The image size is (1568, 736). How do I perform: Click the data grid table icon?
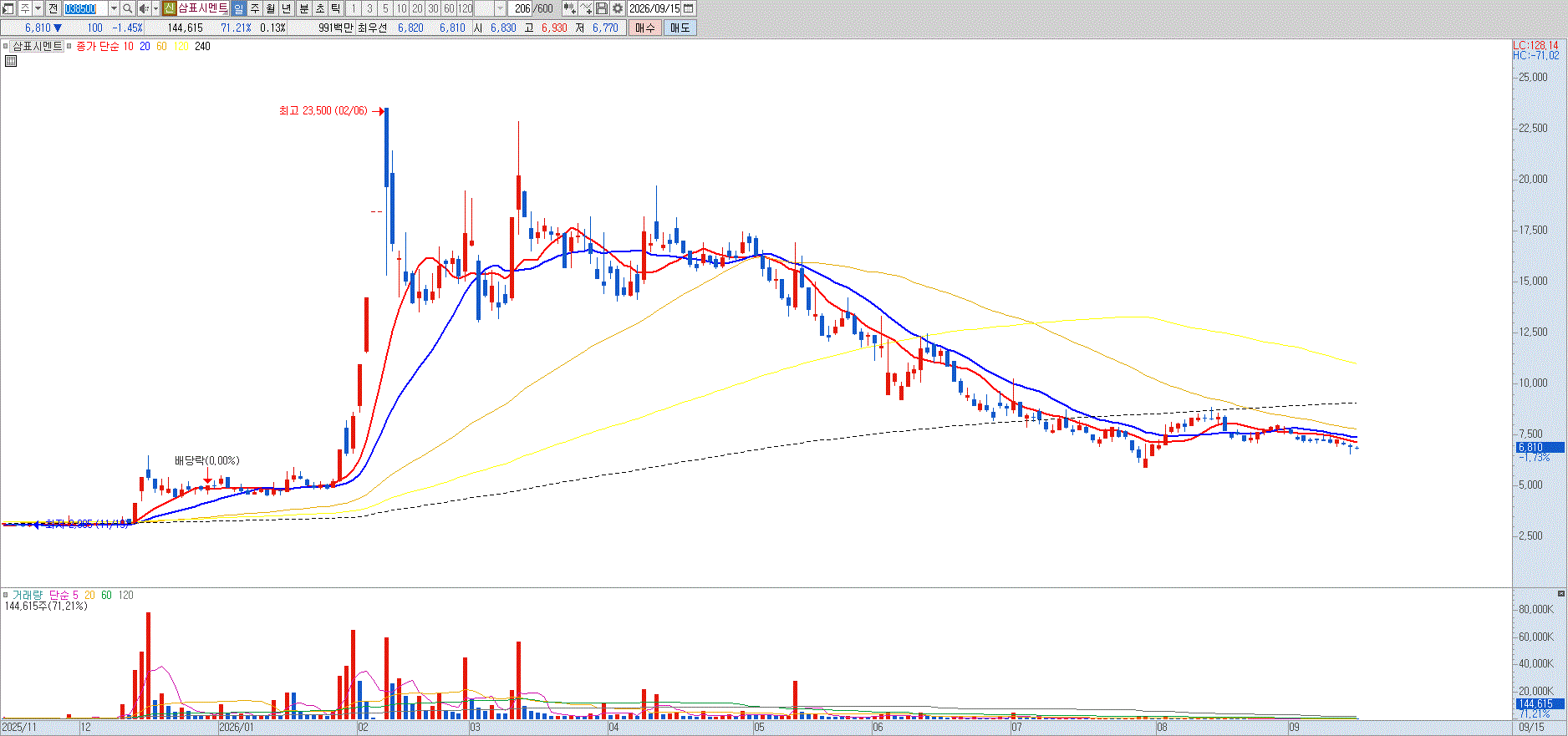11,61
